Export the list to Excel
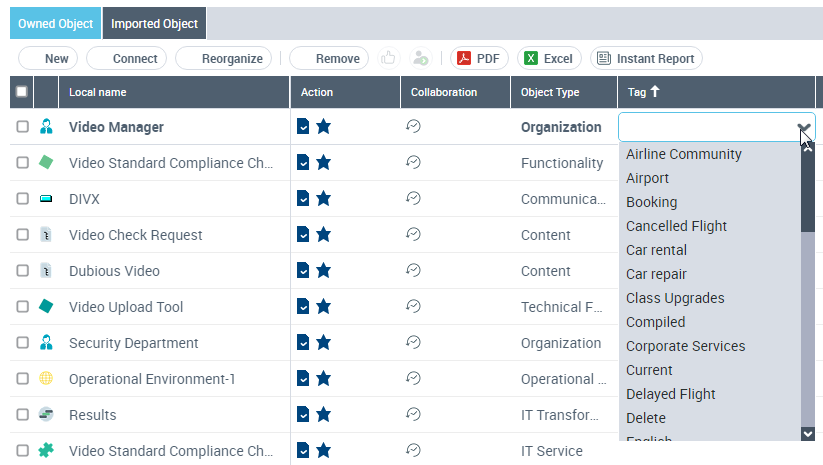Viewport: 823px width, 465px height. pos(549,59)
